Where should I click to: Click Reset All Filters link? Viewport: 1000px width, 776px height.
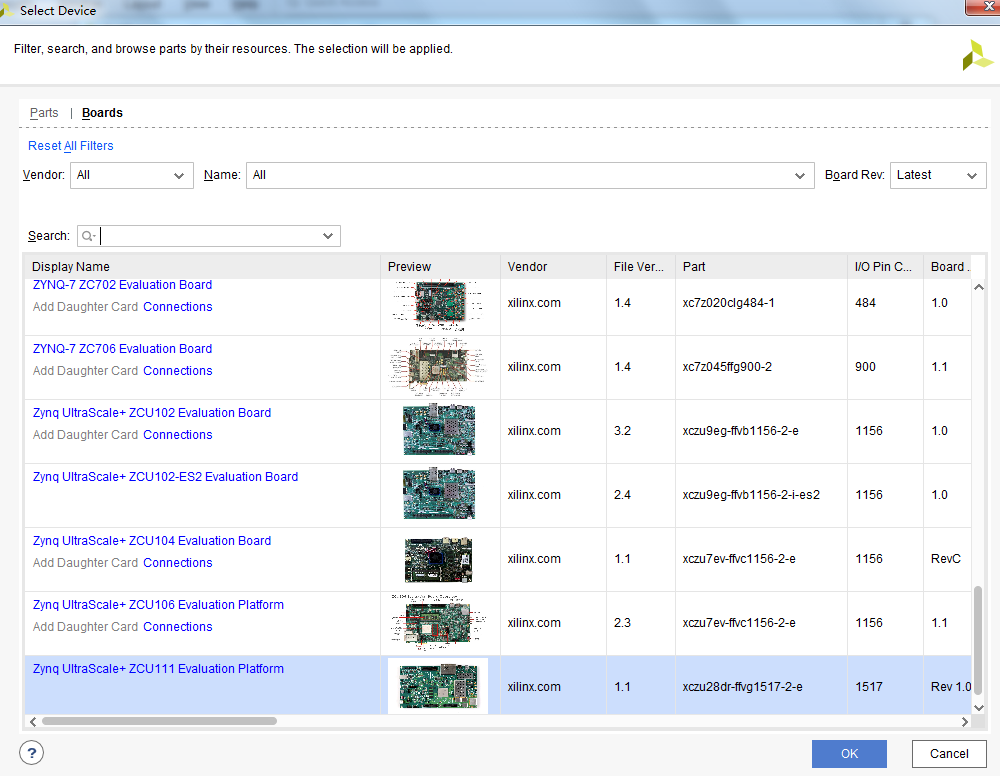tap(71, 146)
